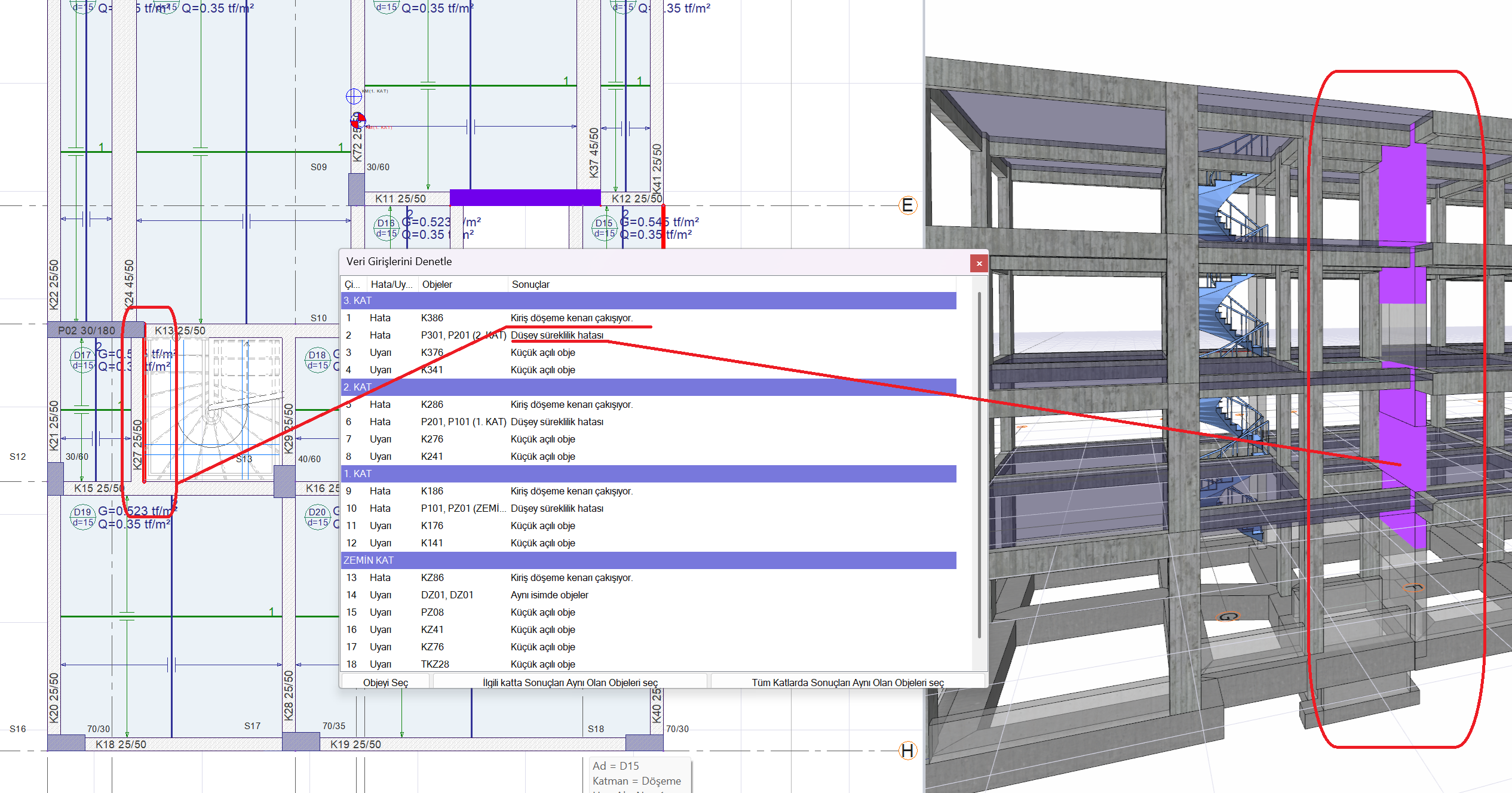Click the K11 25/50 beam label
Viewport: 1512px width, 793px height.
click(401, 198)
